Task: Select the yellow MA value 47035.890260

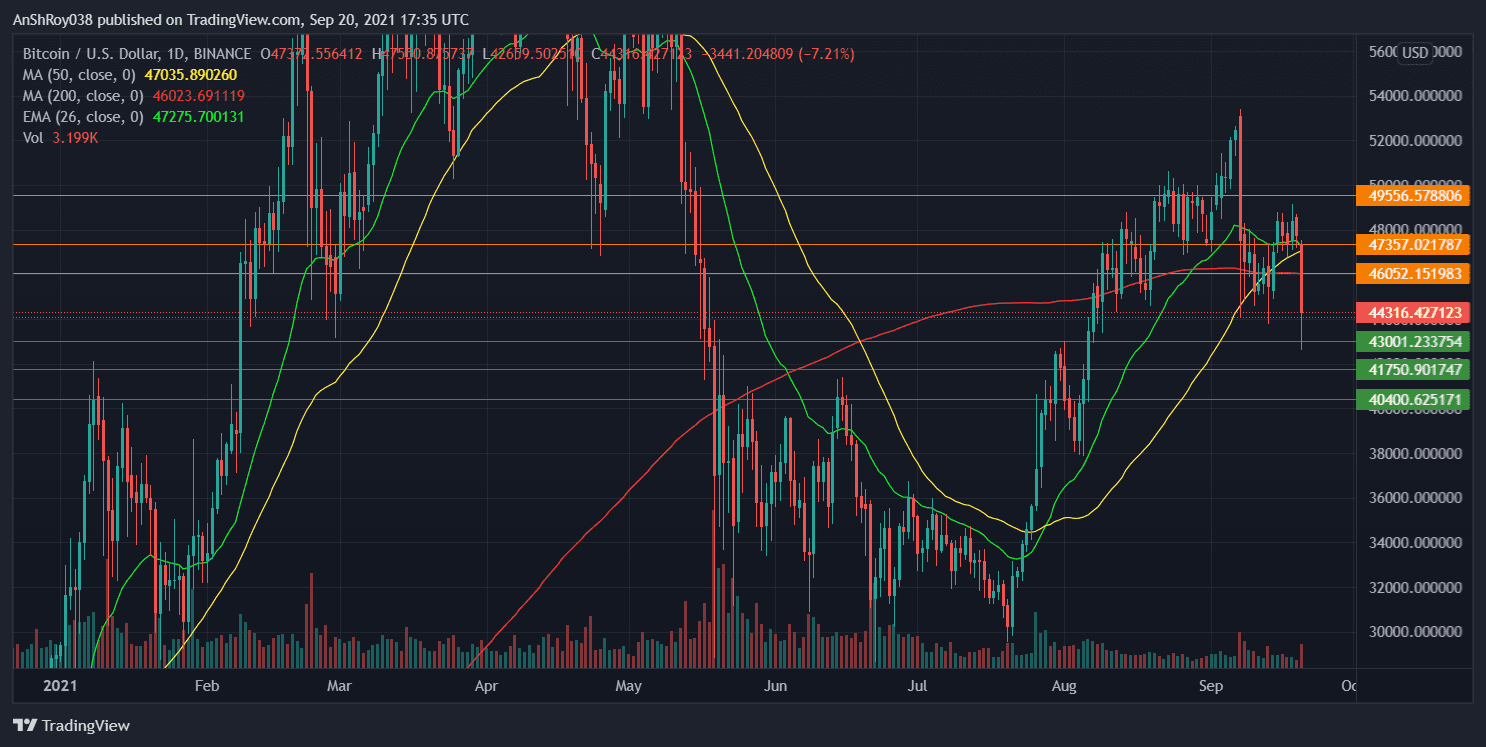Action: click(x=191, y=75)
